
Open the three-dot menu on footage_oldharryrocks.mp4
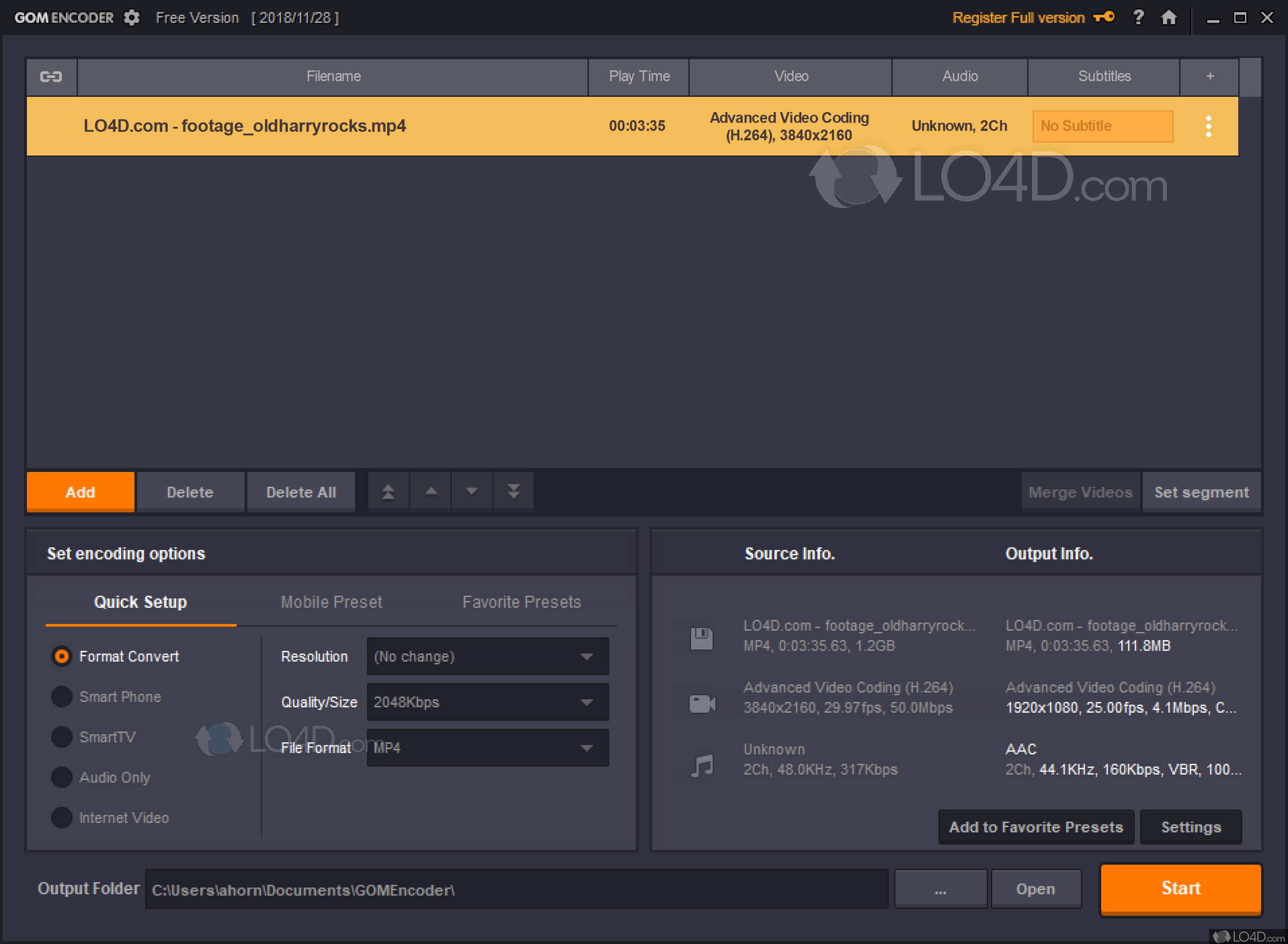pos(1208,126)
